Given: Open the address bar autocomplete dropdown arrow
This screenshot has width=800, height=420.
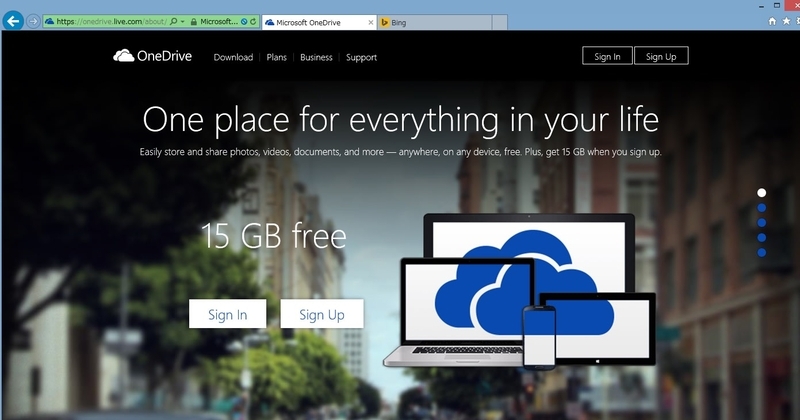Looking at the screenshot, I should tap(182, 21).
